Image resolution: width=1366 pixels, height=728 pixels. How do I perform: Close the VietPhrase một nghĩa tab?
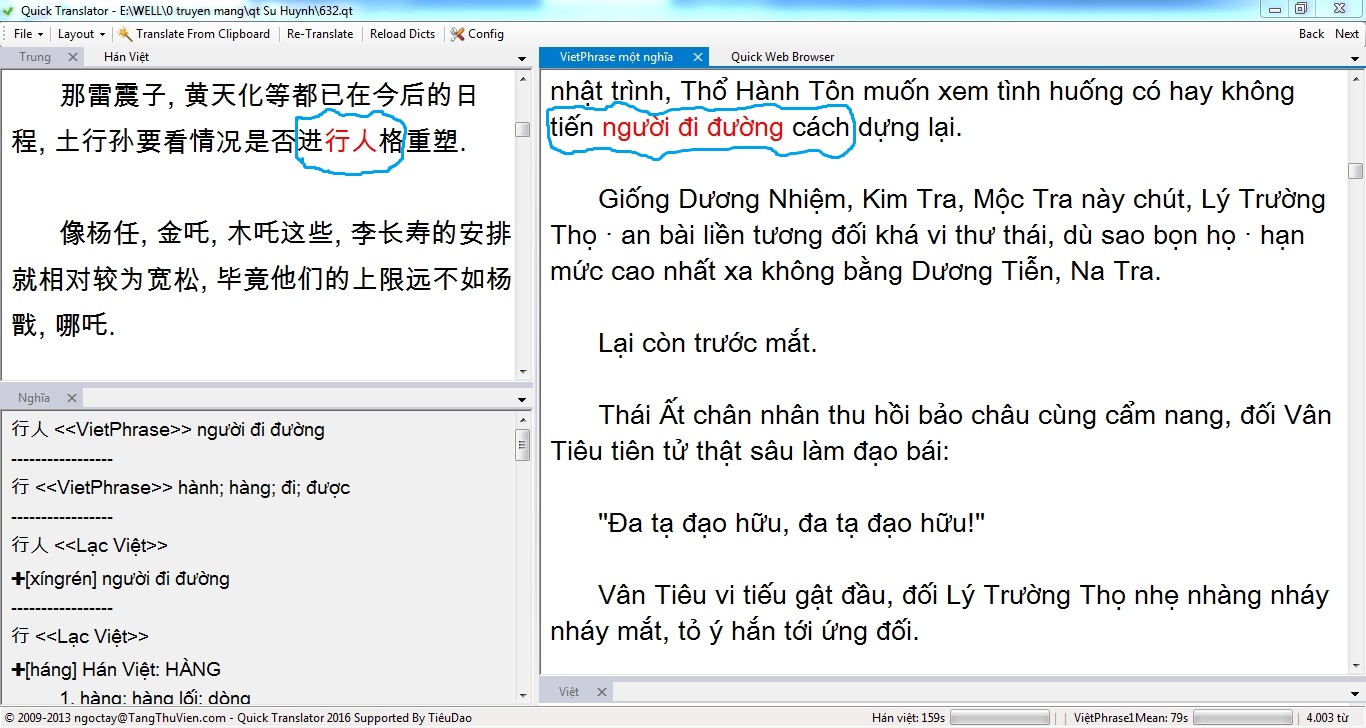coord(697,57)
